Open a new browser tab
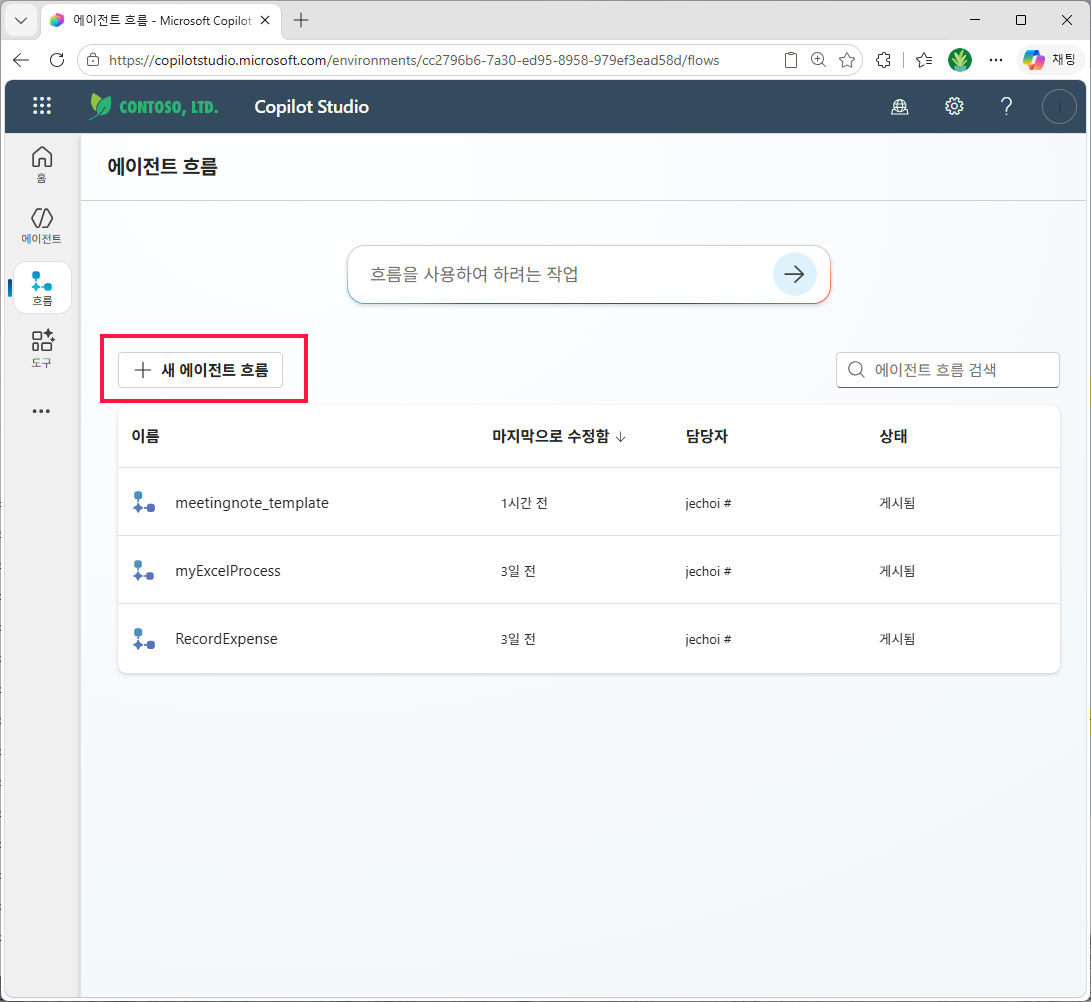The image size is (1091, 1002). click(x=301, y=20)
